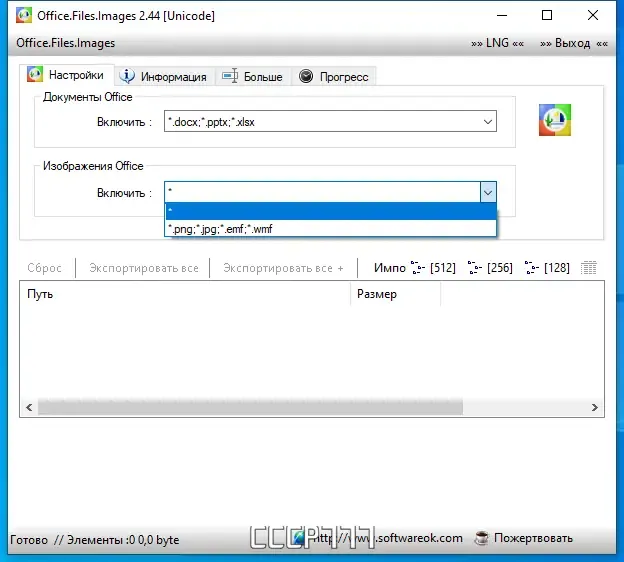Viewport: 624px width, 562px height.
Task: Click the Настройки tab icon
Action: tap(35, 74)
